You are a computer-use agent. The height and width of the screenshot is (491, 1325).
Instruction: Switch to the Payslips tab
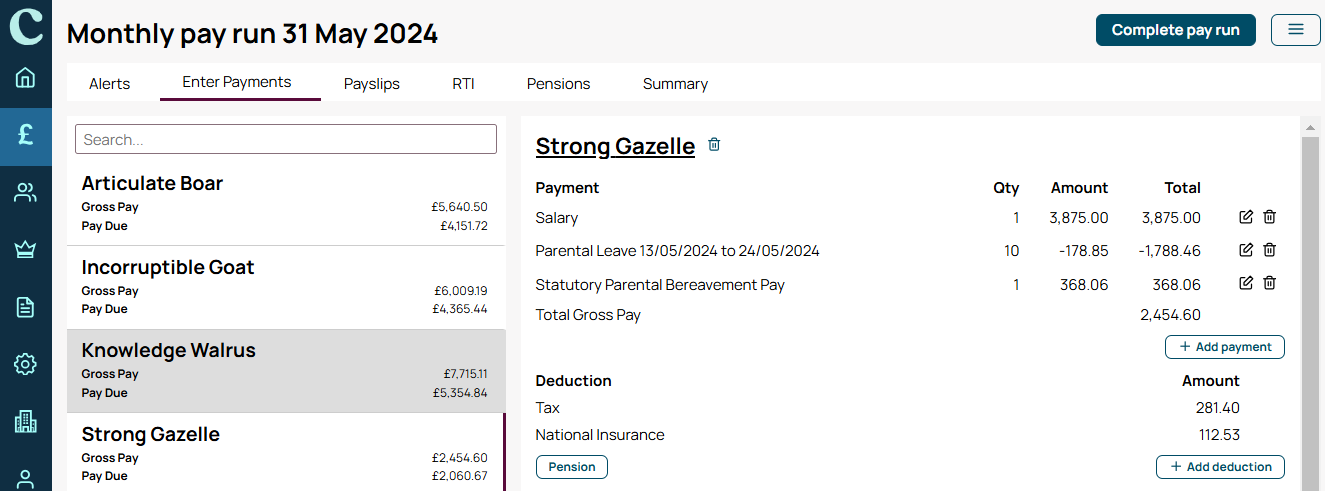372,84
